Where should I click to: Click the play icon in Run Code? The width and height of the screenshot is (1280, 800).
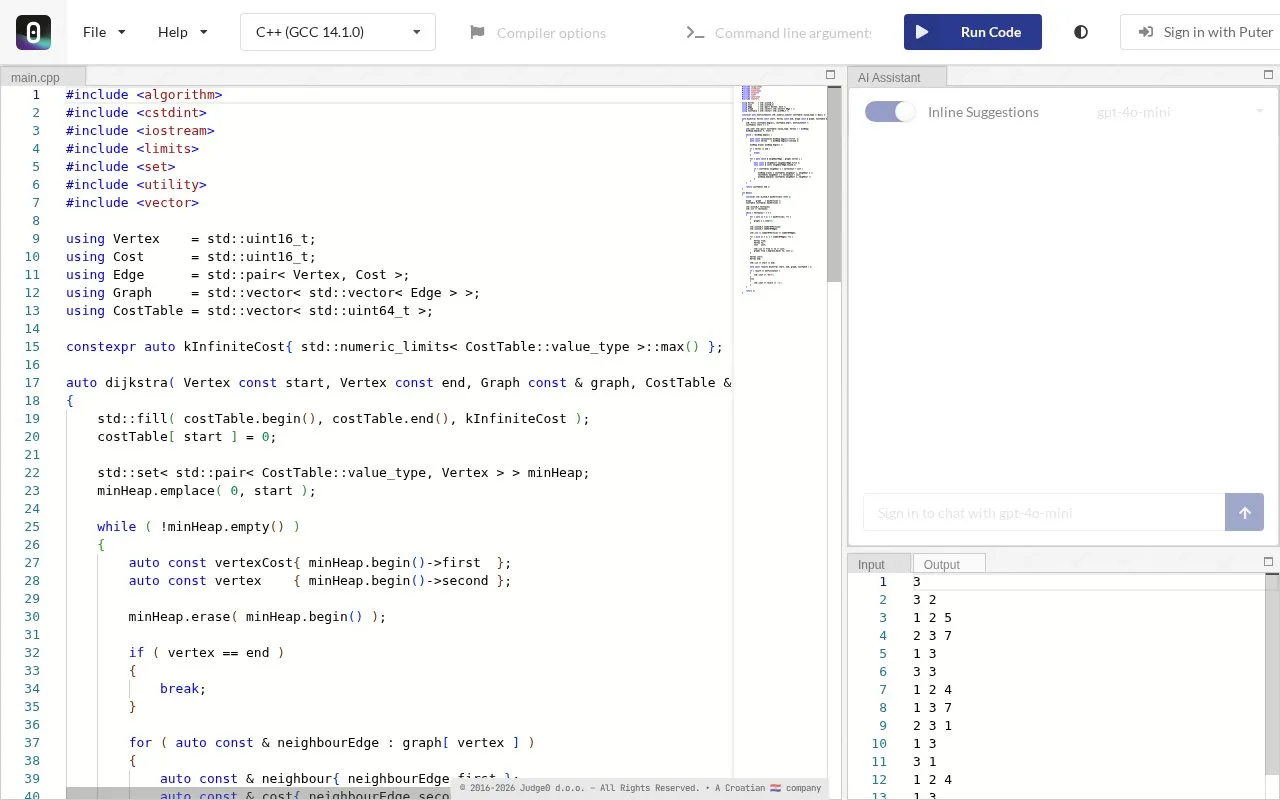922,32
